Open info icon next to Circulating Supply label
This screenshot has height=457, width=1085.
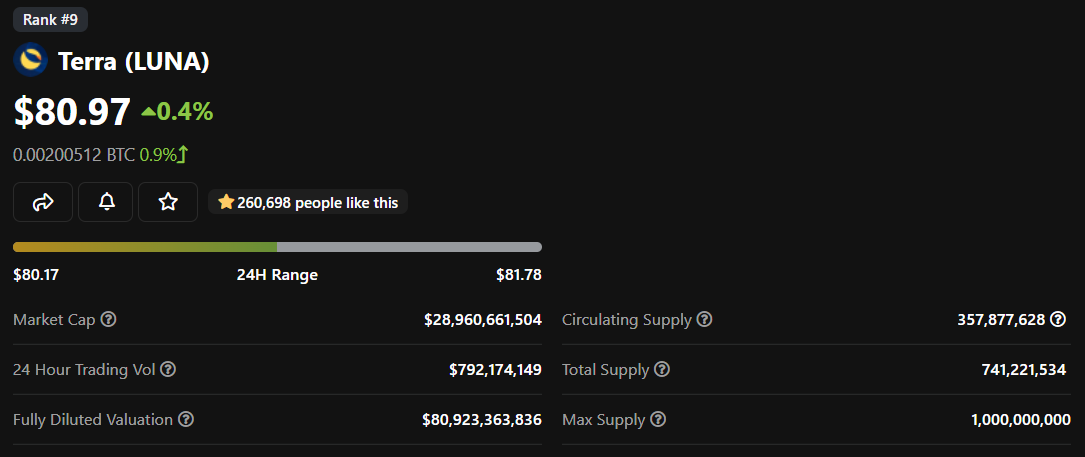point(704,320)
